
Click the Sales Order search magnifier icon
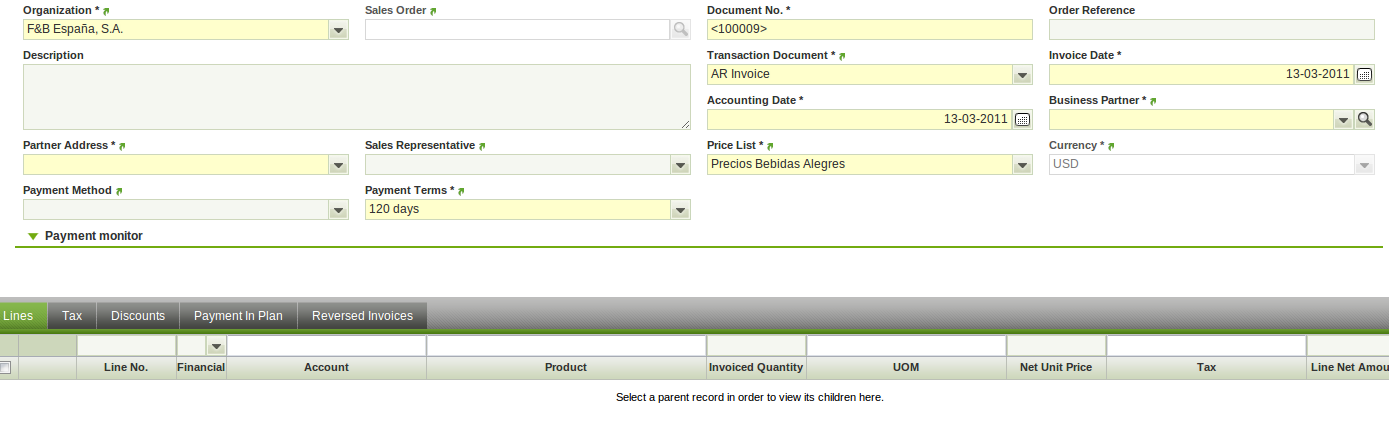coord(680,30)
